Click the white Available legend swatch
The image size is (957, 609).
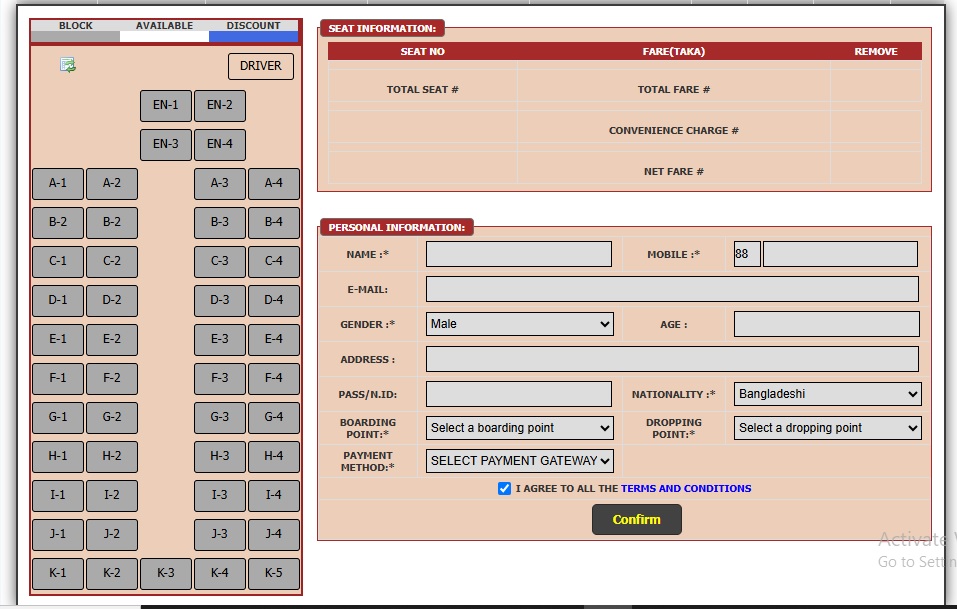[164, 37]
